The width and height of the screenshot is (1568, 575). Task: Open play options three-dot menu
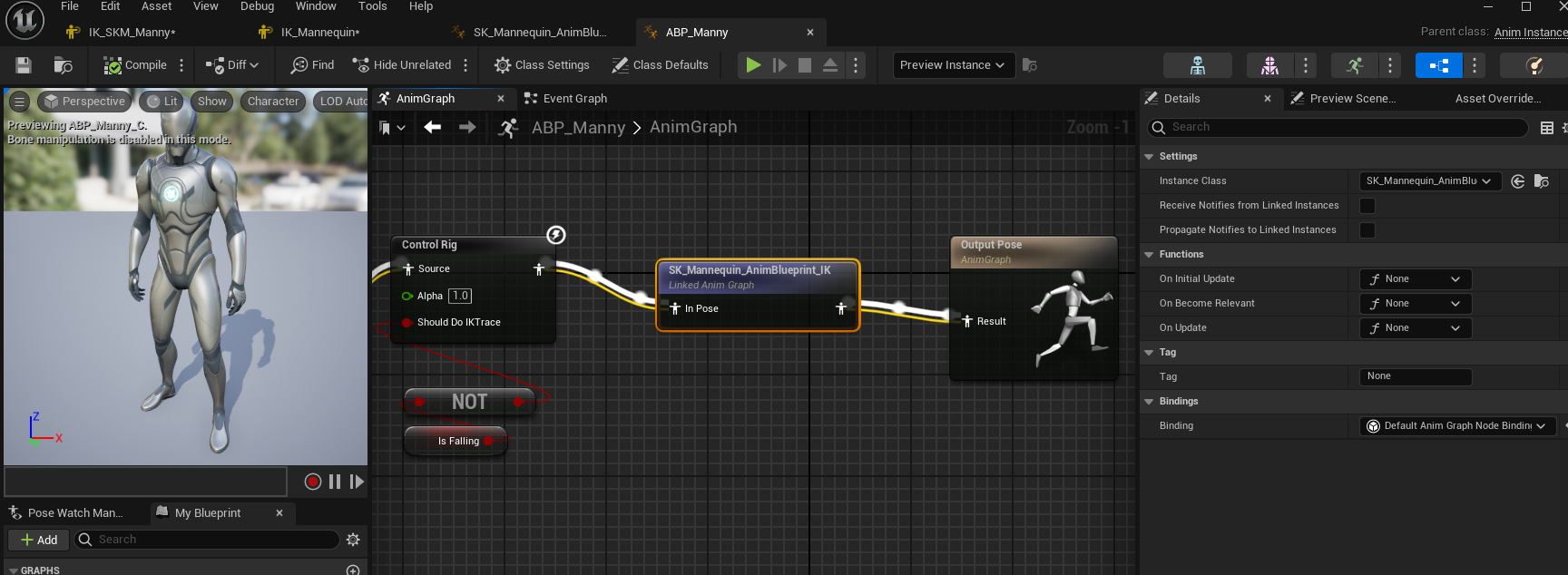click(x=856, y=65)
